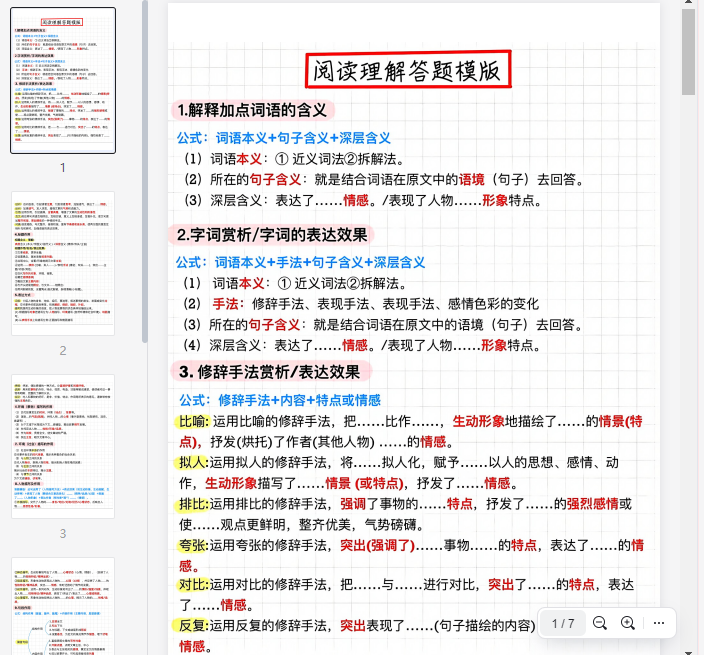The image size is (704, 655).
Task: Click the highlighted word 排比
Action: pos(192,504)
